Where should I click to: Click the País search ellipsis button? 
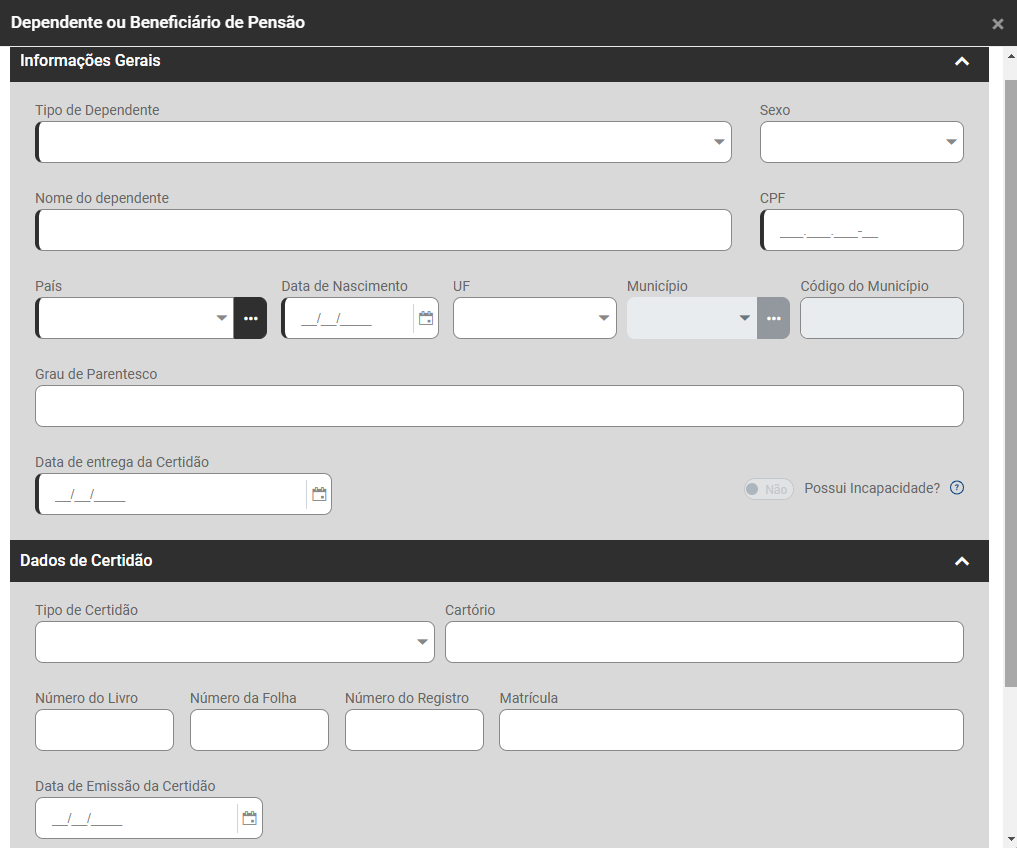click(x=250, y=318)
